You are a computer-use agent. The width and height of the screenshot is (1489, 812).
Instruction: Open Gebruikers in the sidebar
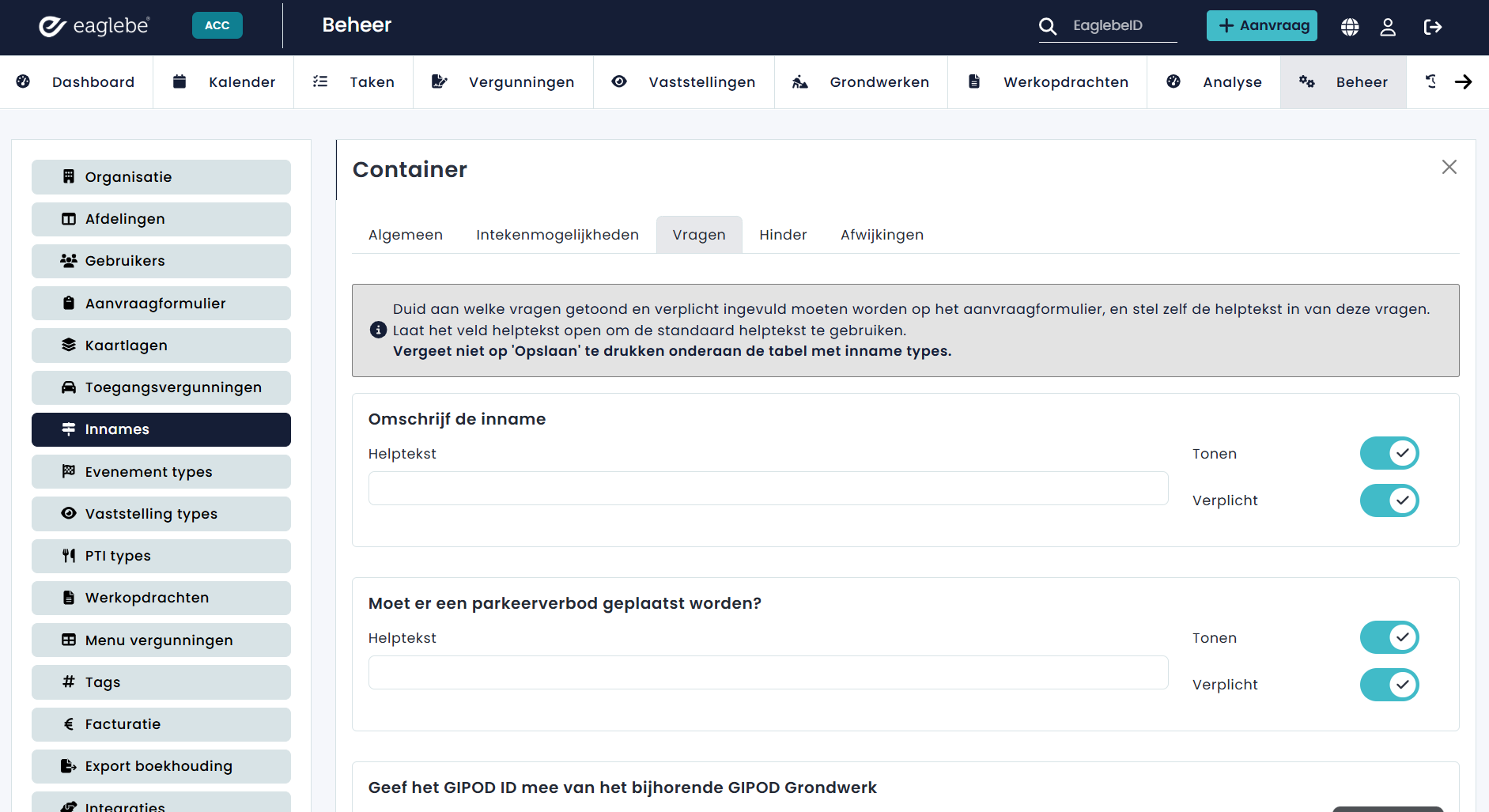(x=161, y=261)
